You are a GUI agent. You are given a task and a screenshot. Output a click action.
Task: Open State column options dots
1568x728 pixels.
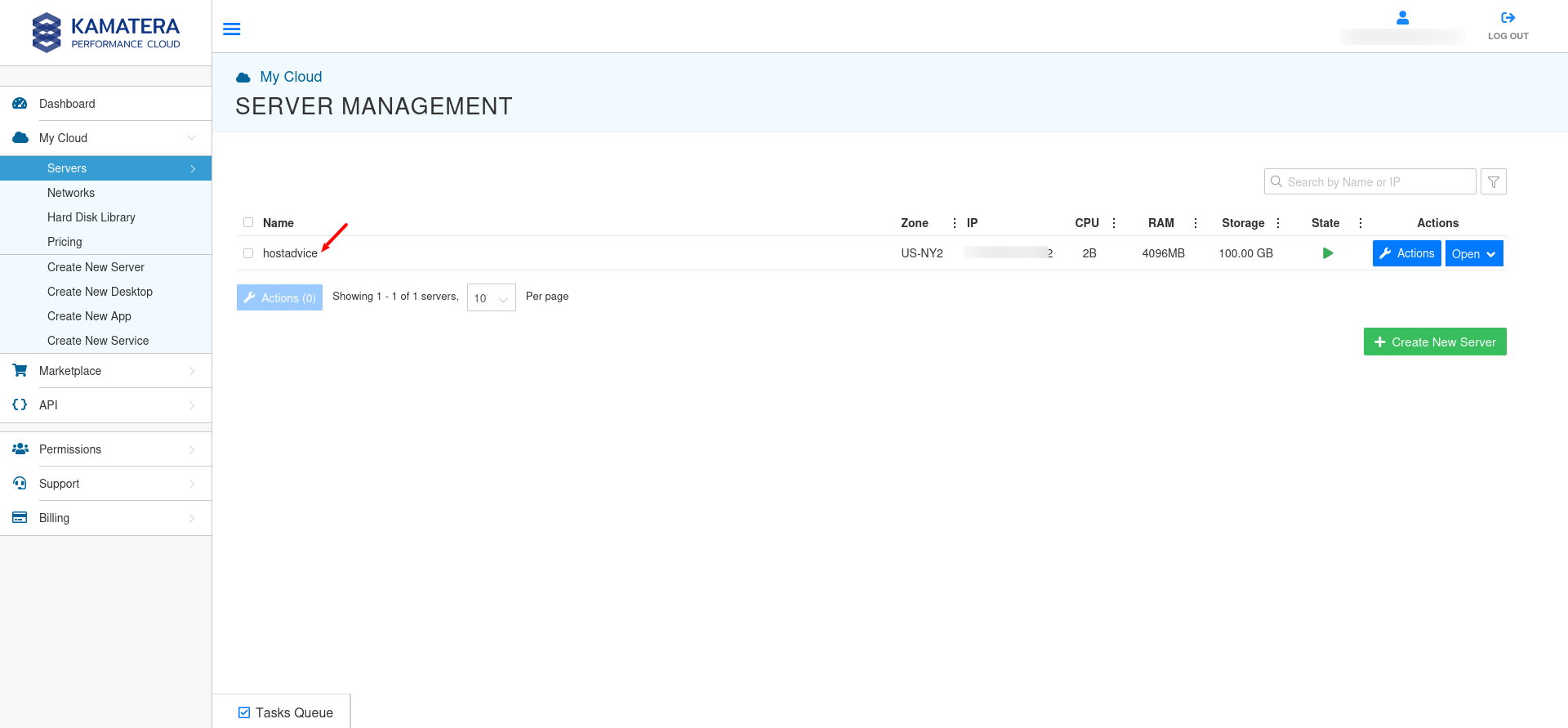click(x=1361, y=223)
